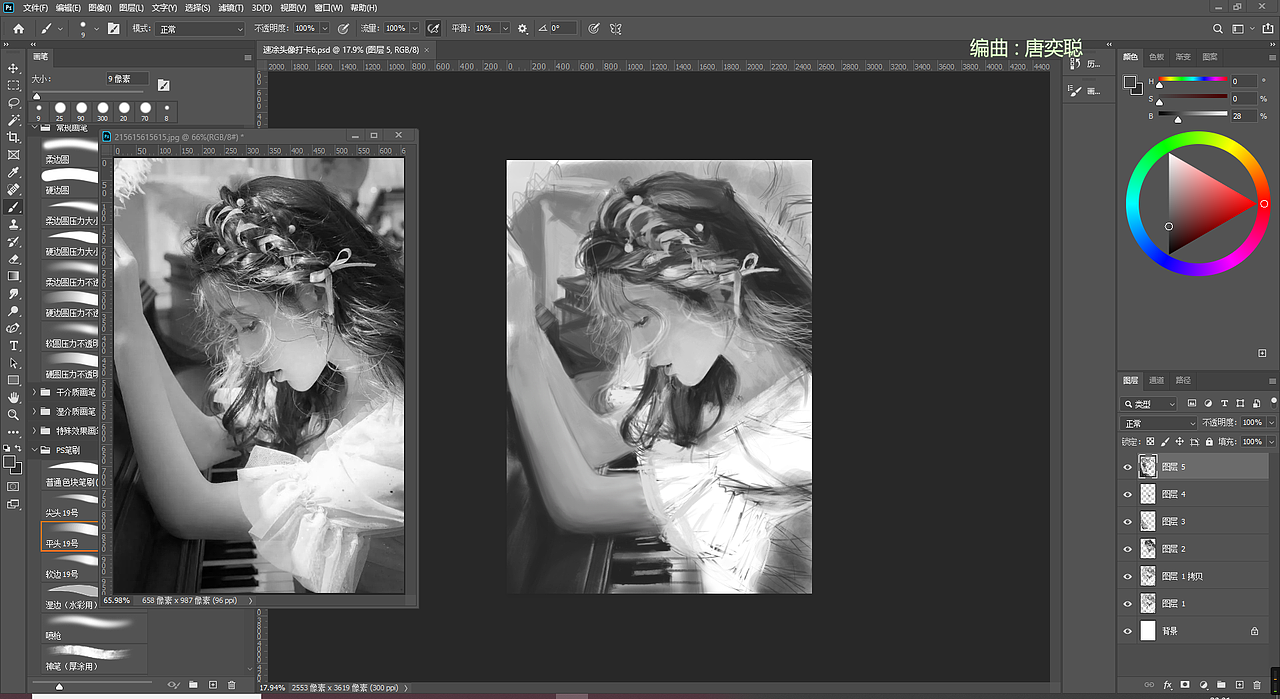Image resolution: width=1280 pixels, height=699 pixels.
Task: Hide 图层 1 拷贝 layer visibility
Action: pos(1128,576)
